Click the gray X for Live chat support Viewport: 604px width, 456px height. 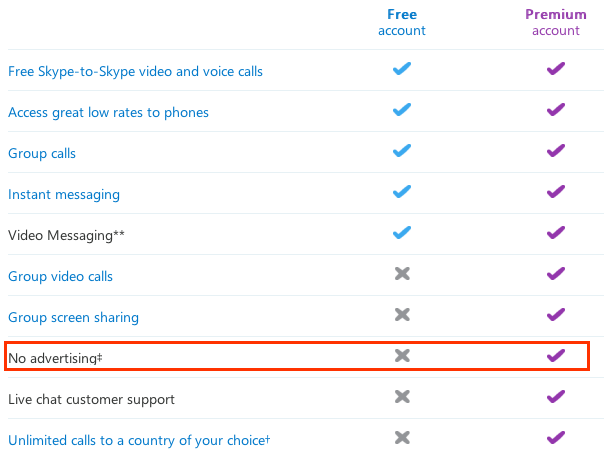[402, 397]
